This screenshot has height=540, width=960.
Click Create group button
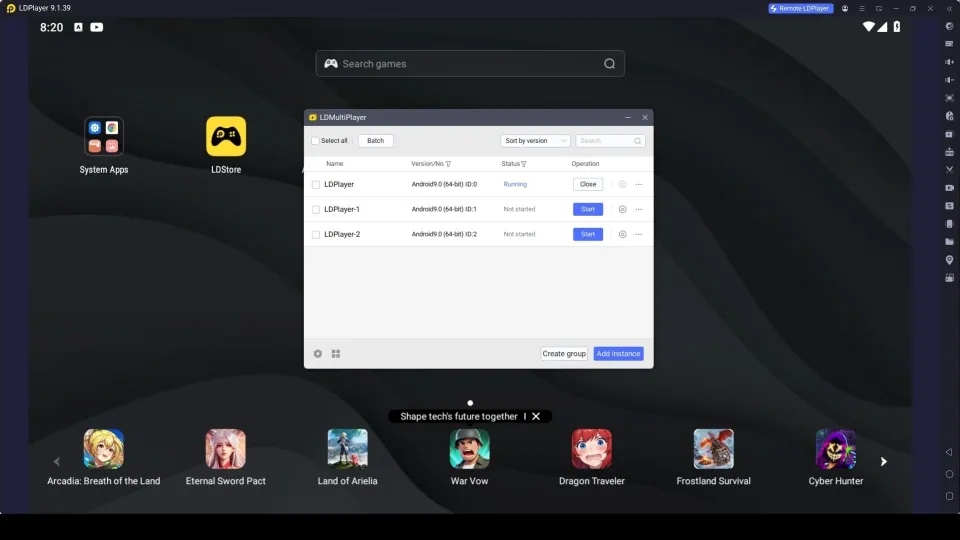[564, 354]
